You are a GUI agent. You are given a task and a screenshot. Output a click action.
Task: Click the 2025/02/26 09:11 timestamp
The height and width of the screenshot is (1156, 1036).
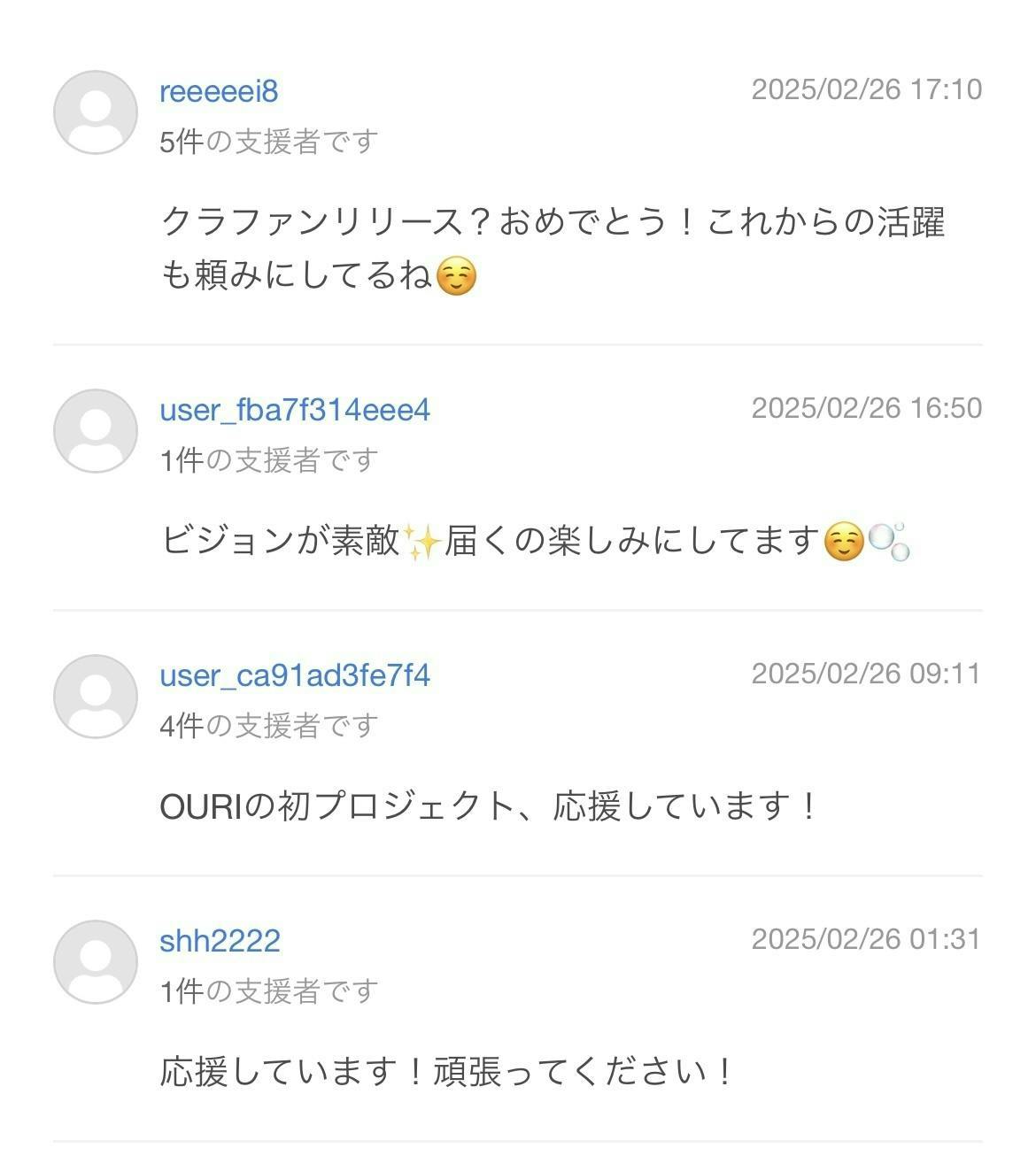tap(866, 674)
